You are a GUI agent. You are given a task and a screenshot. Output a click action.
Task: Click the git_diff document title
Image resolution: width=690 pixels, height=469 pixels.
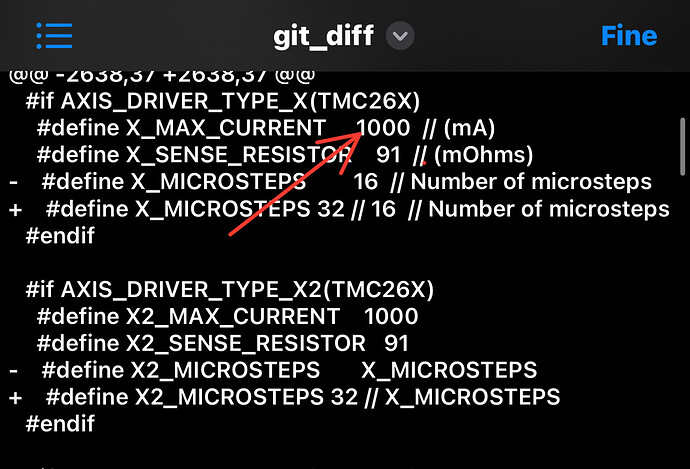(323, 36)
